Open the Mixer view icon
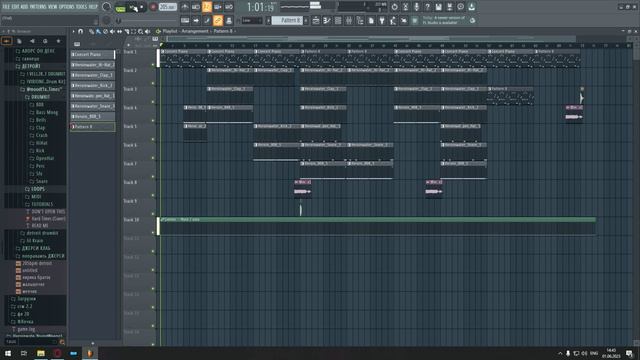This screenshot has height=360, width=640. pyautogui.click(x=349, y=20)
